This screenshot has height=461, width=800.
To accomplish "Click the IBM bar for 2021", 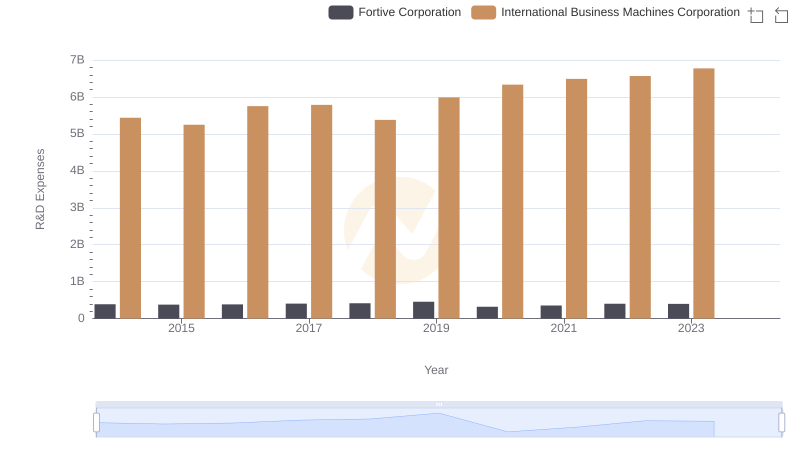I will click(577, 198).
